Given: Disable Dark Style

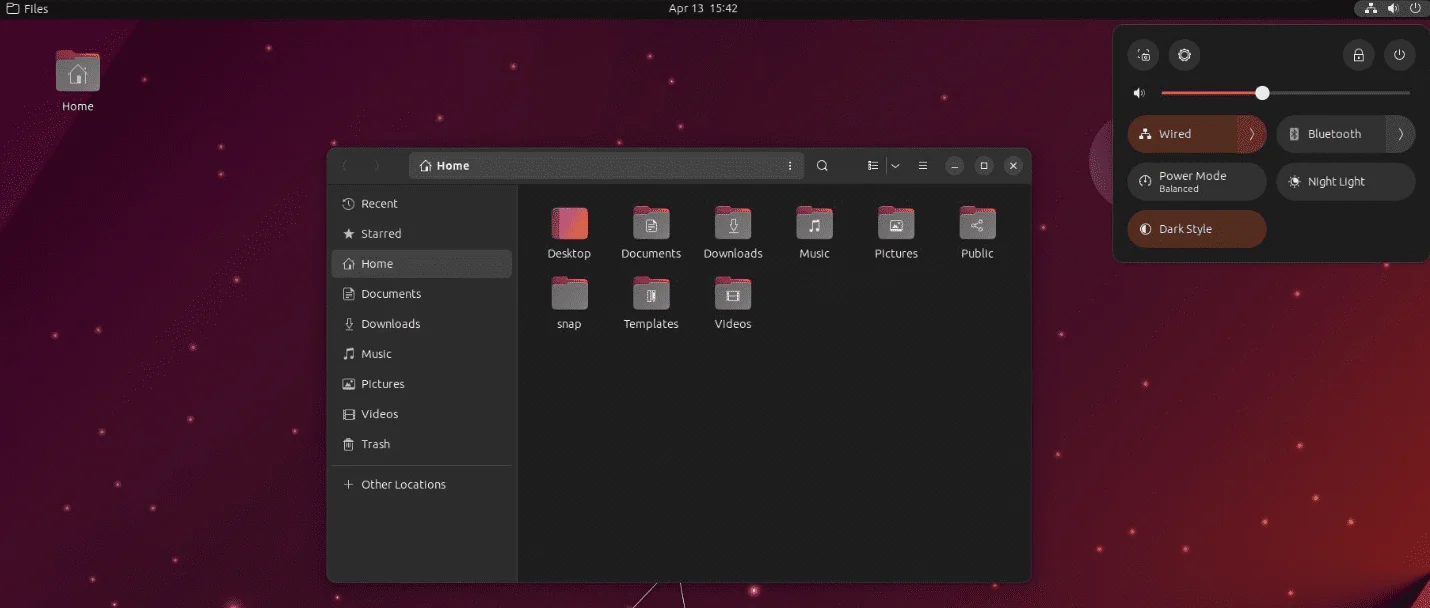Looking at the screenshot, I should tap(1197, 229).
